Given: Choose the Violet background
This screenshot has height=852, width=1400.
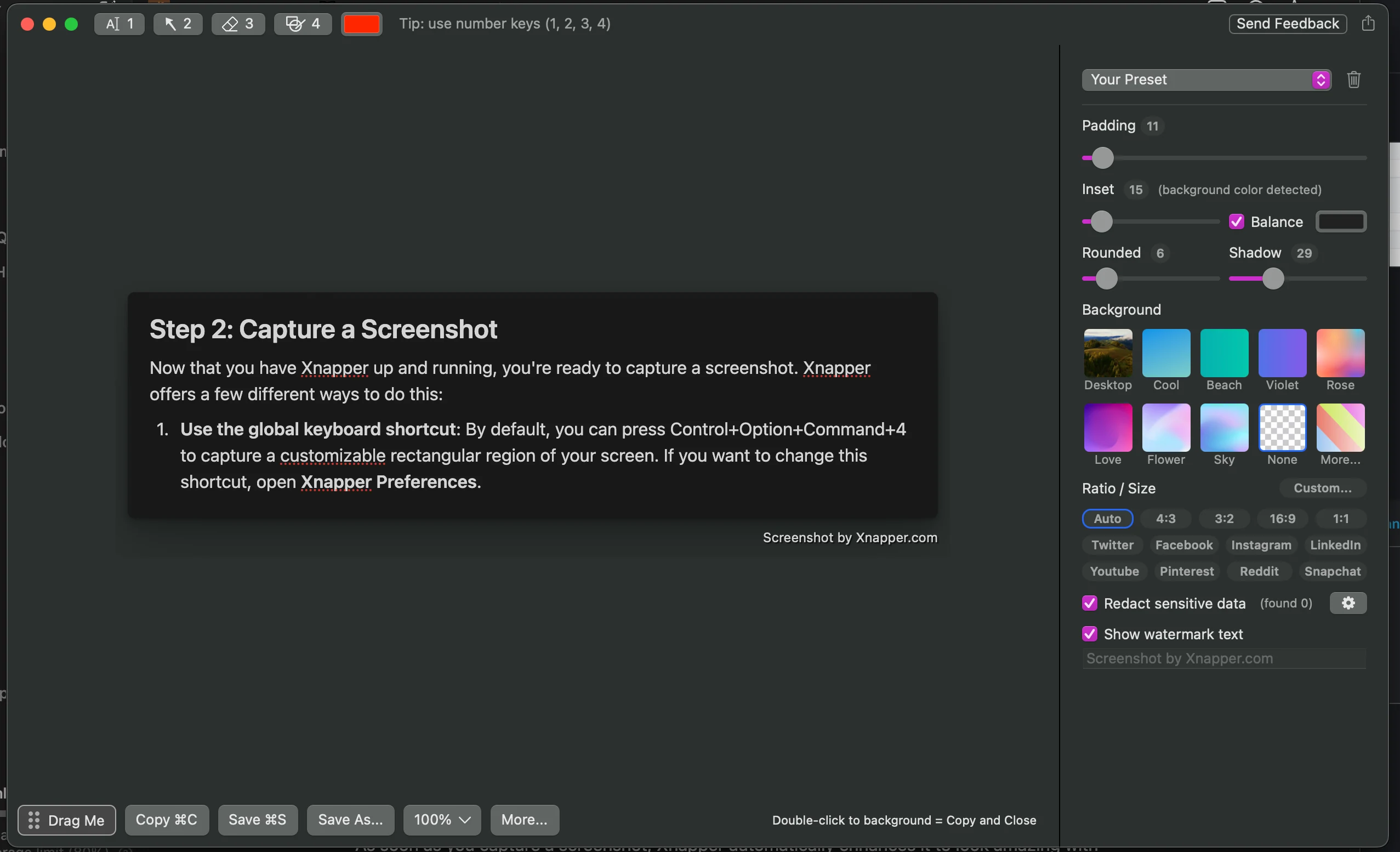Looking at the screenshot, I should pos(1282,353).
